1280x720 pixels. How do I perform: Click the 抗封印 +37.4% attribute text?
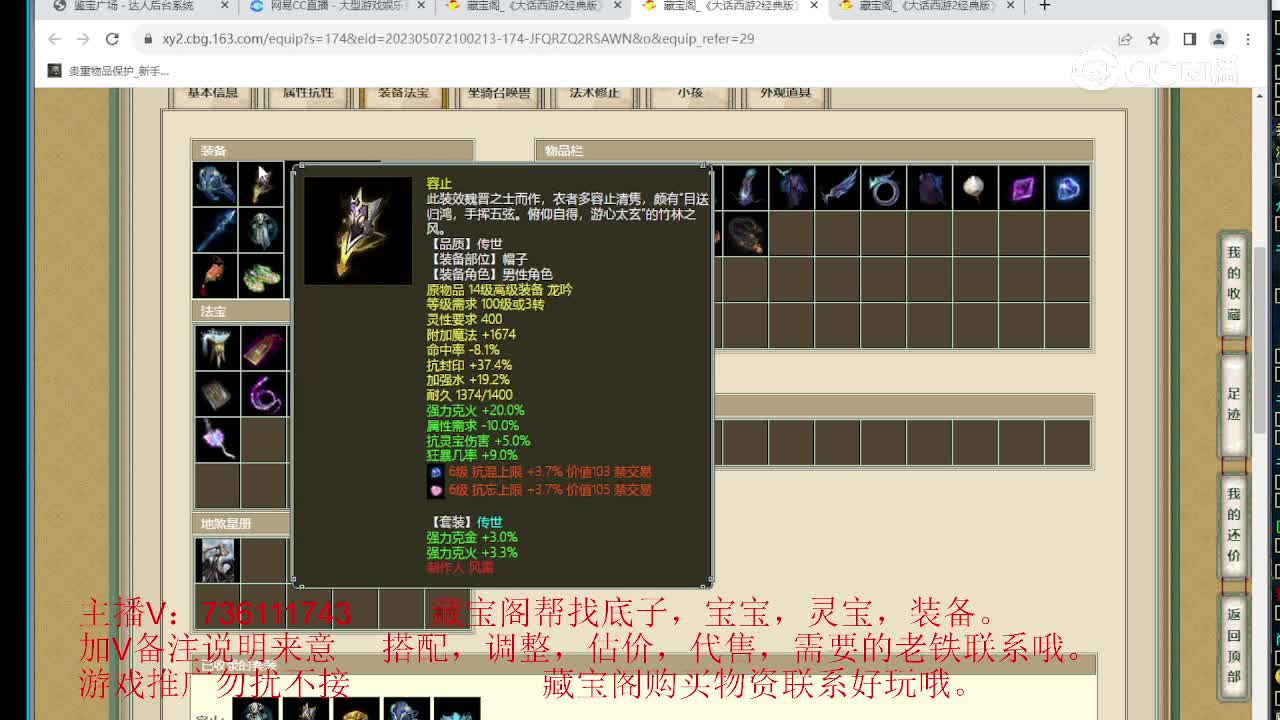click(469, 365)
